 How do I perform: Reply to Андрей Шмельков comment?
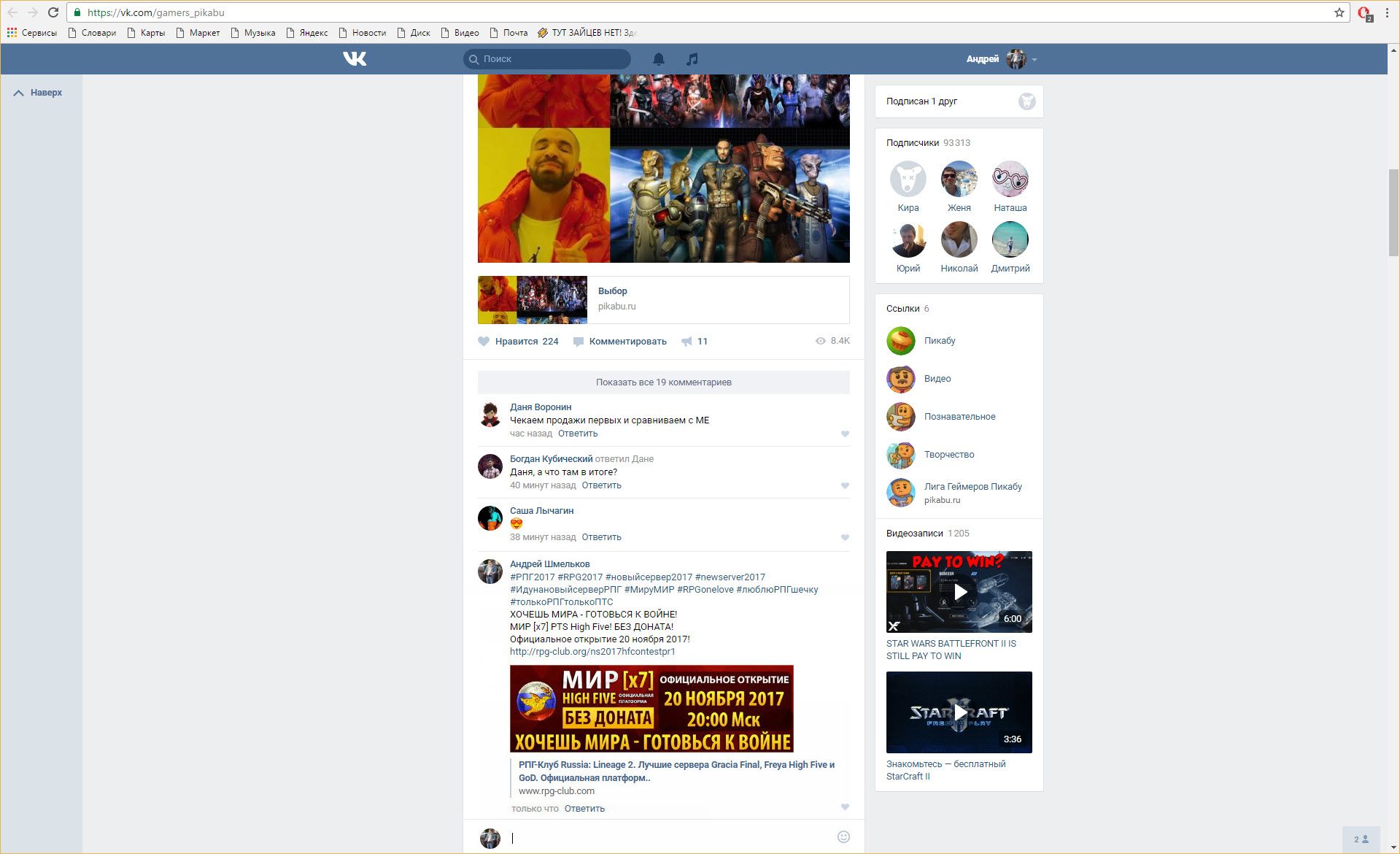[x=584, y=808]
